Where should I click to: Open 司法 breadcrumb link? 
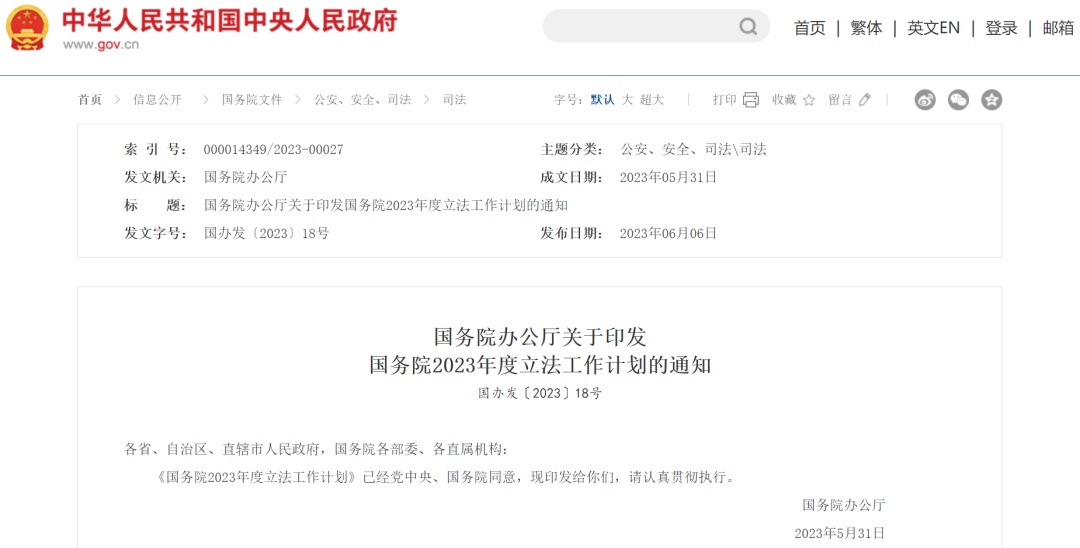[455, 100]
